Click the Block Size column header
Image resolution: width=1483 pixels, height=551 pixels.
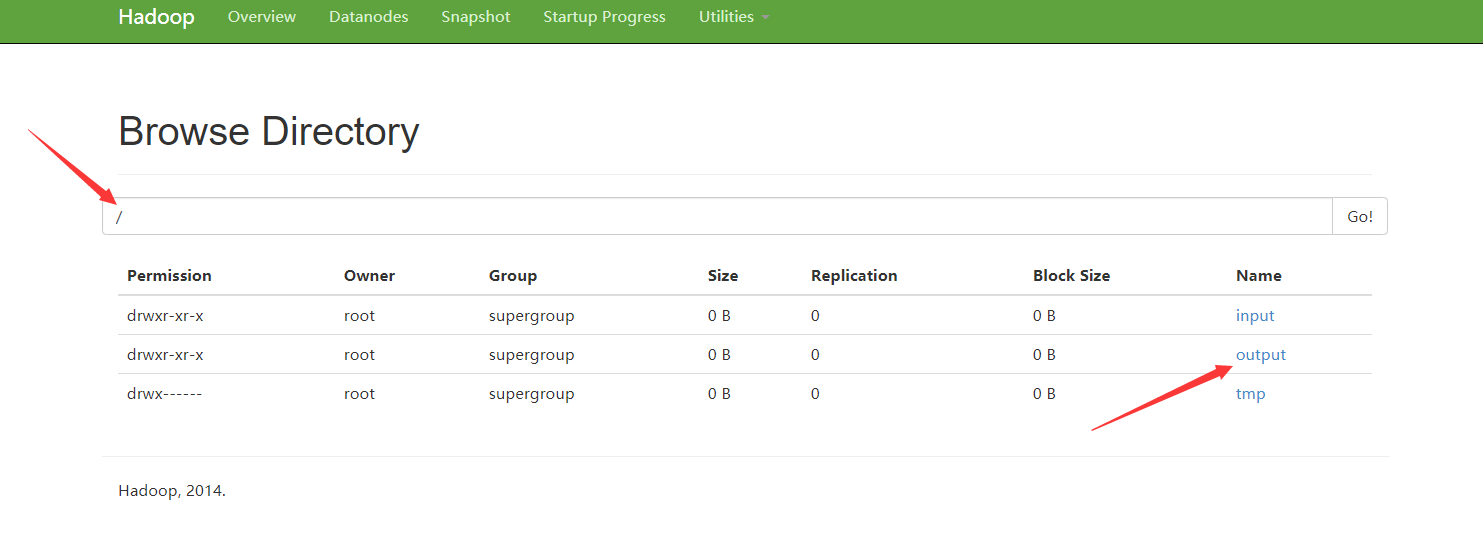(x=1071, y=276)
